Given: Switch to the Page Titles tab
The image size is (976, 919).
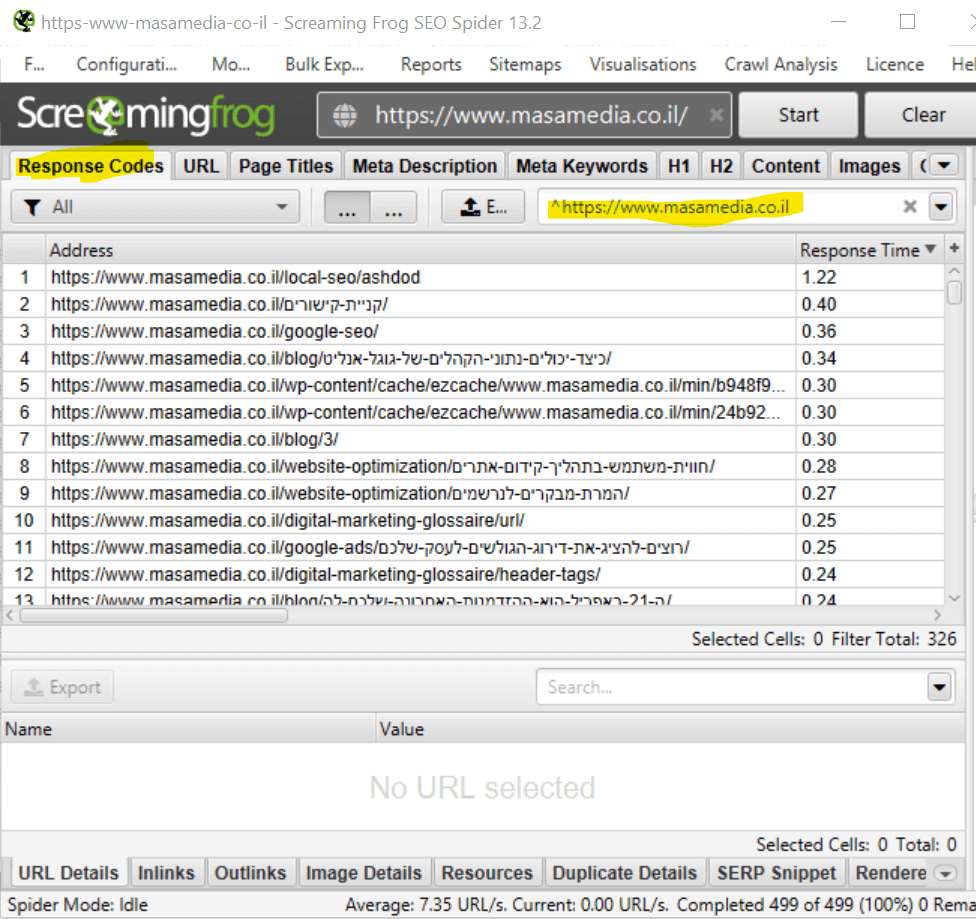Looking at the screenshot, I should click(x=286, y=166).
